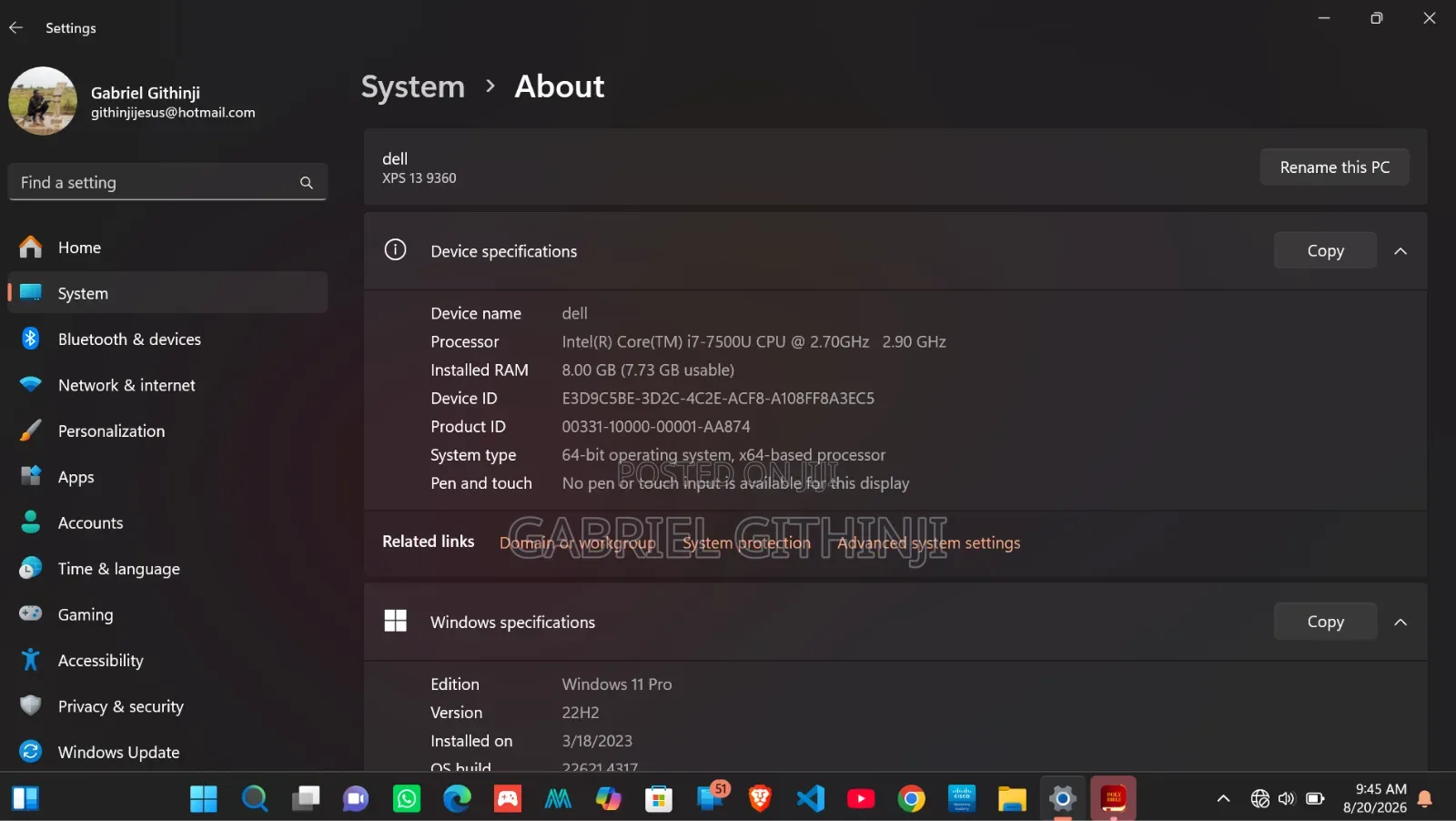Open Privacy & security settings
1456x821 pixels.
click(167, 706)
